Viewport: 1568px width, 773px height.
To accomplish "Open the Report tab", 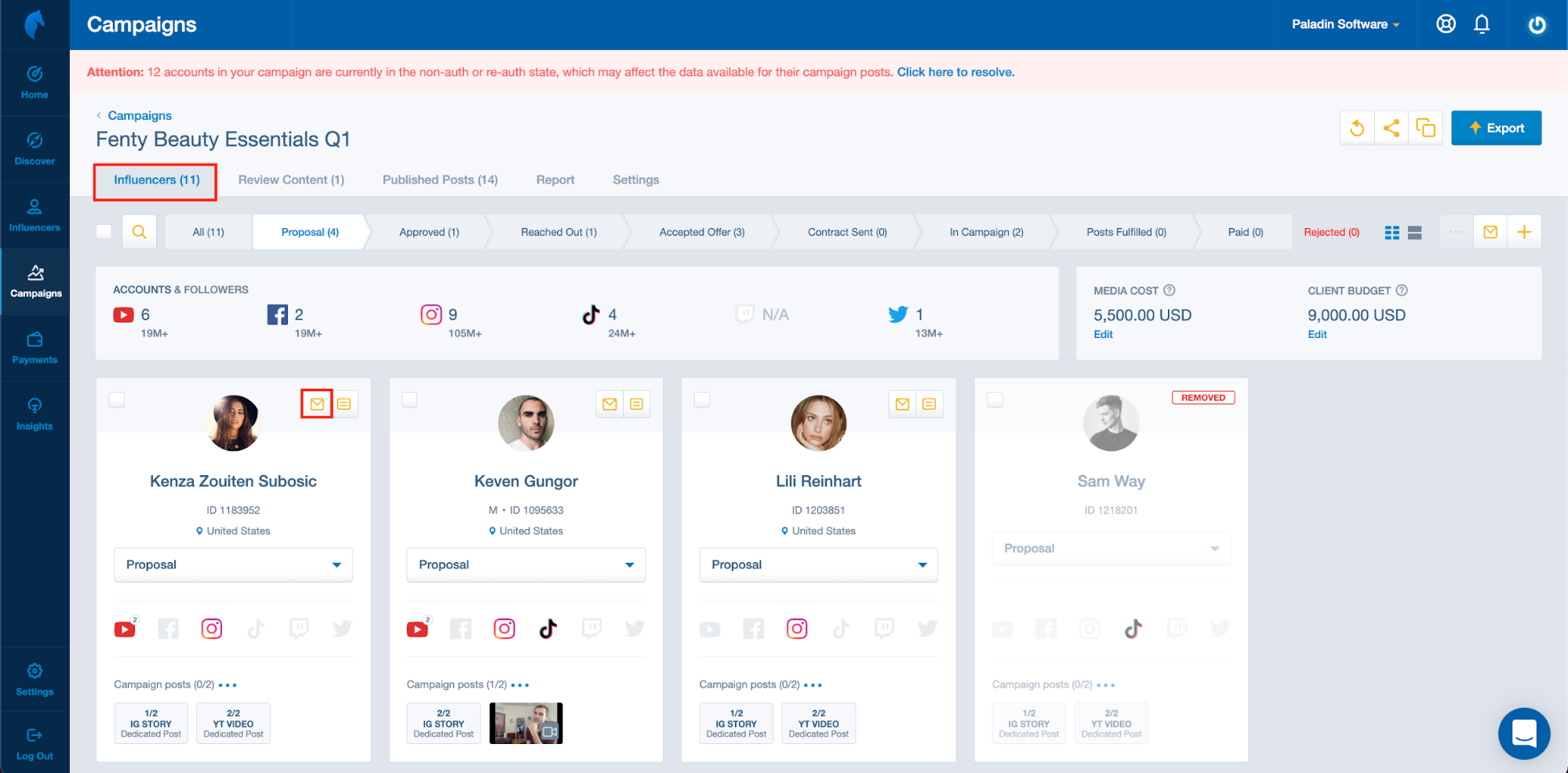I will pos(555,180).
